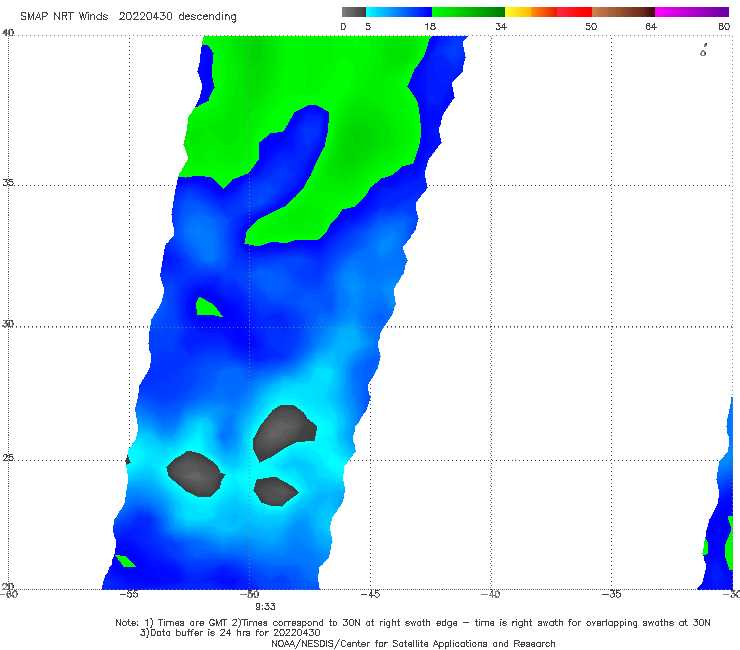740x650 pixels.
Task: Click the 'Data buffer is 24 hrs' note line
Action: pyautogui.click(x=230, y=633)
